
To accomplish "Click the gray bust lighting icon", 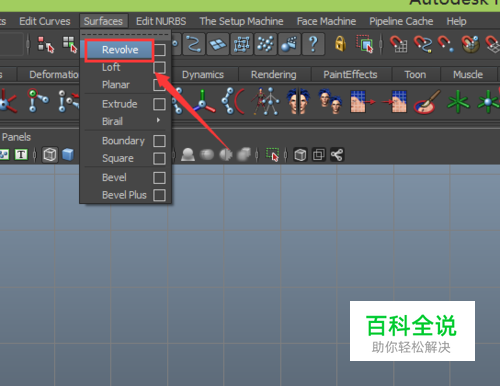I will 188,155.
